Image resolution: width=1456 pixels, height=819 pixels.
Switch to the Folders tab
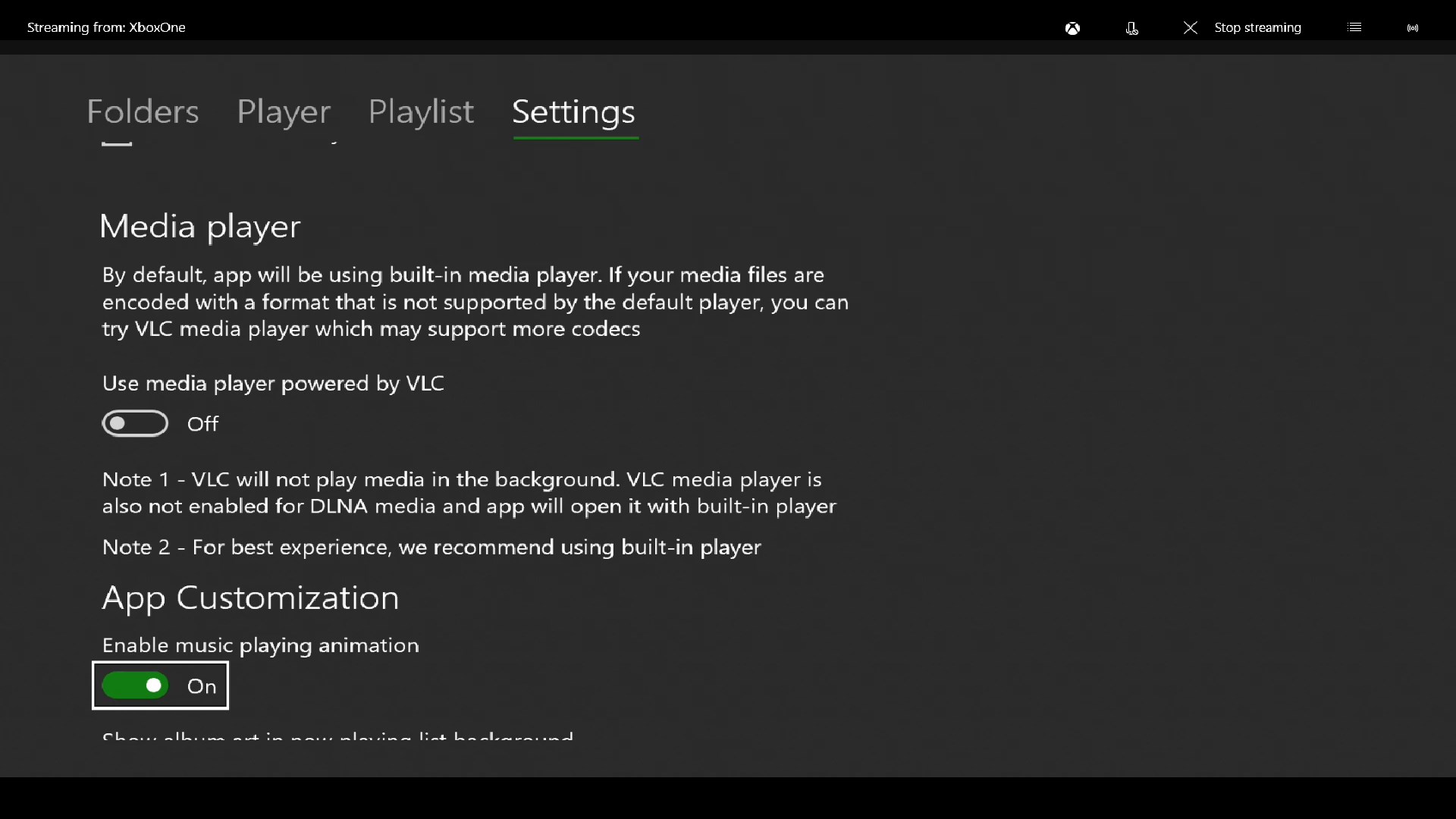pyautogui.click(x=143, y=111)
